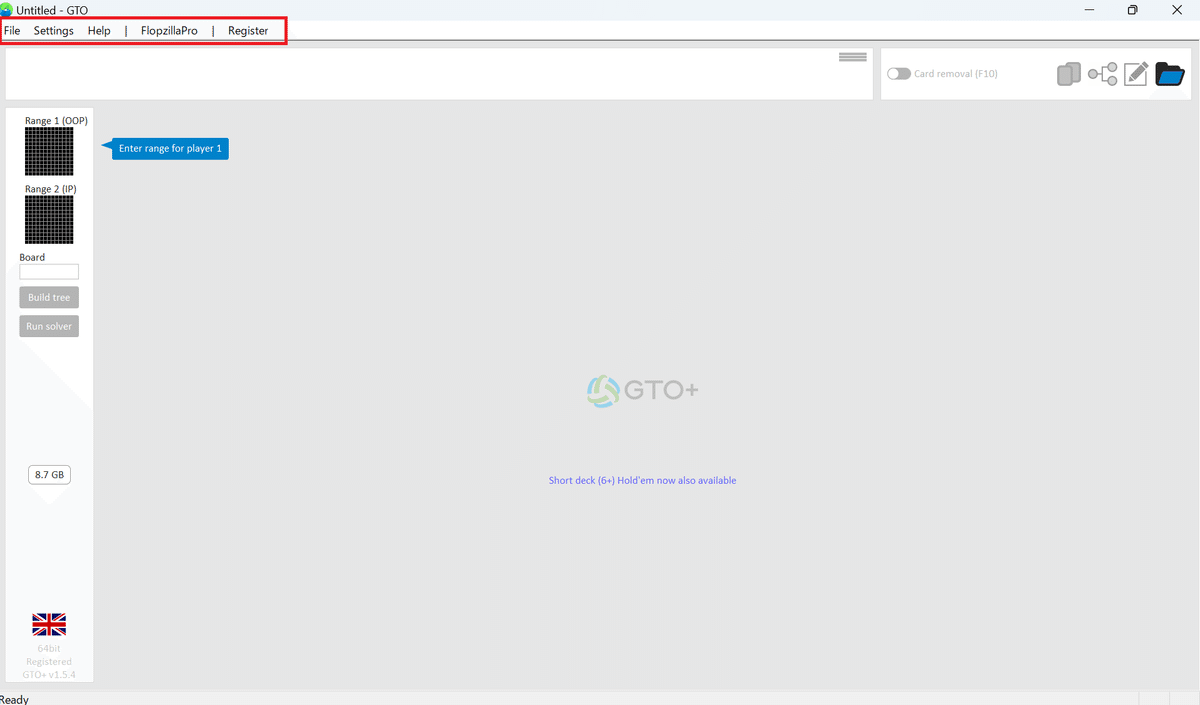
Task: Click the FlopzillaPro menu item
Action: tap(169, 31)
